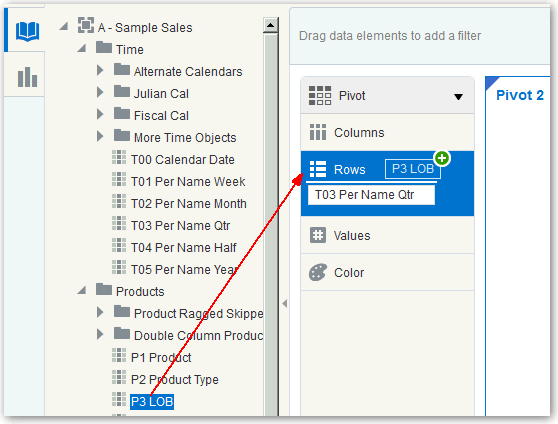Collapse the data panel with splitter arrow
This screenshot has height=424, width=558.
pyautogui.click(x=285, y=304)
